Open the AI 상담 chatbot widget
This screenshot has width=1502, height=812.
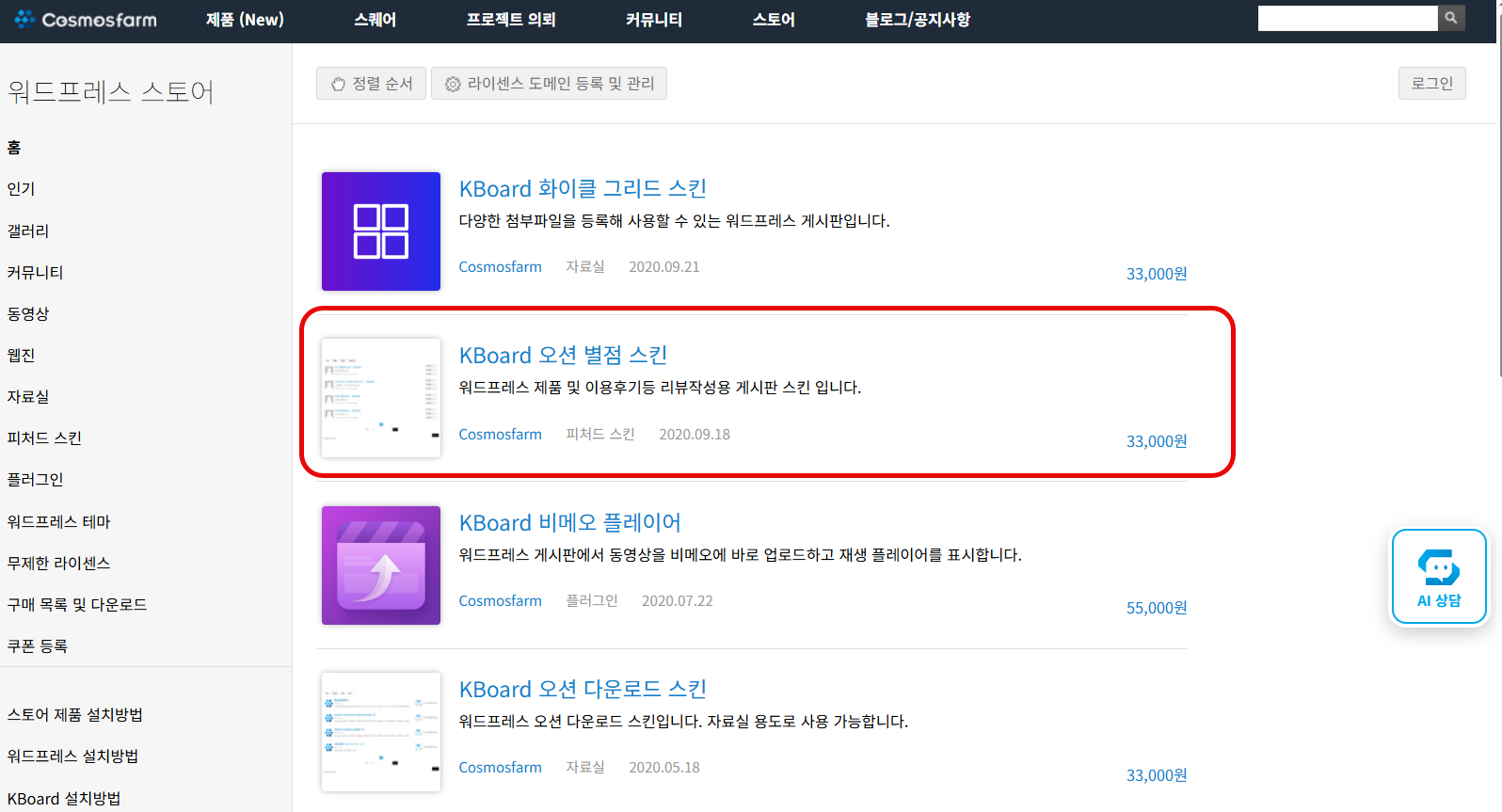[1439, 577]
